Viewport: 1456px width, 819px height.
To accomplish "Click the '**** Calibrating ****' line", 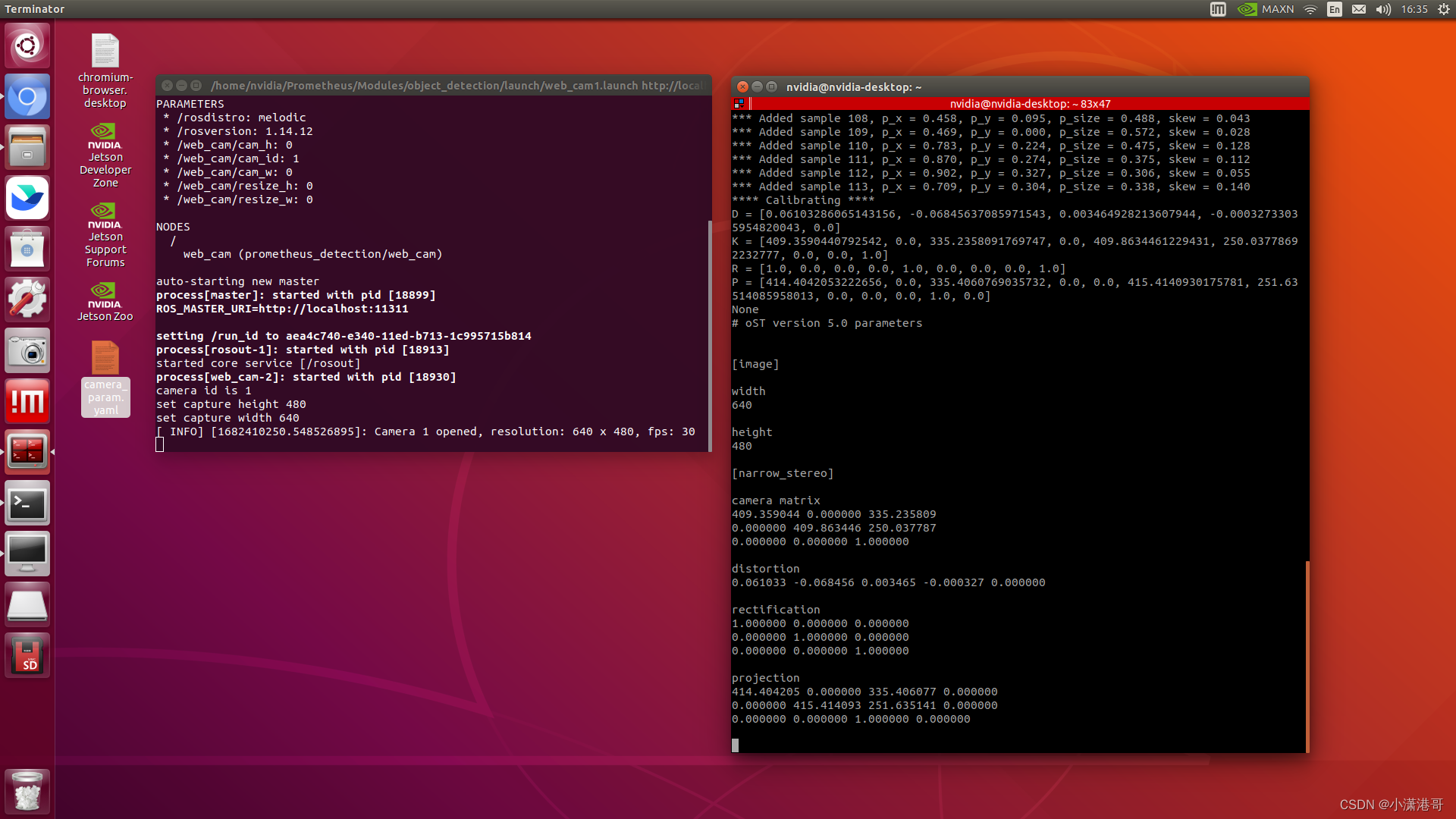I will pos(803,200).
